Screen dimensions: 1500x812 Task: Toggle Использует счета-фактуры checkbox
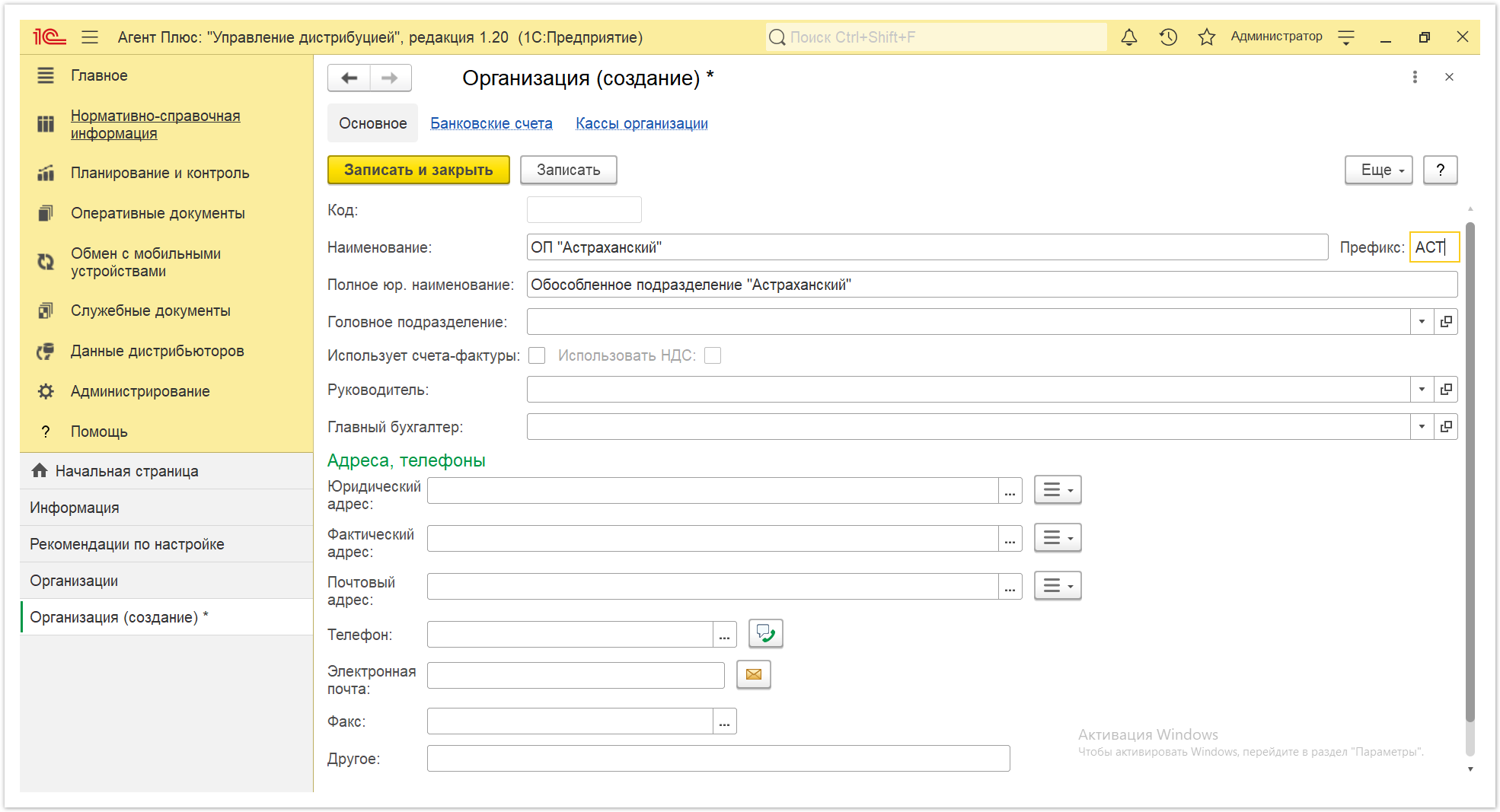[x=538, y=355]
